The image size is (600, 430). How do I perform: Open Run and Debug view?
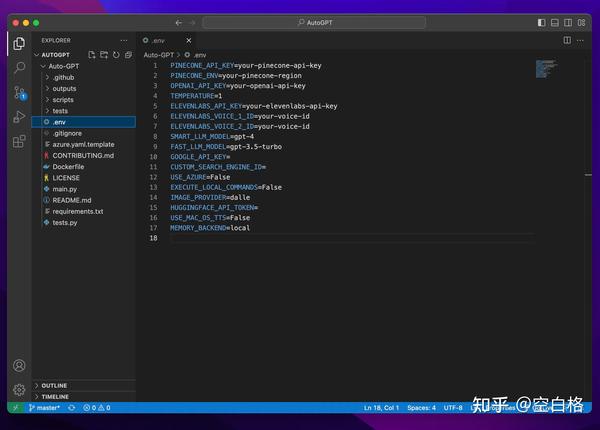[x=19, y=117]
